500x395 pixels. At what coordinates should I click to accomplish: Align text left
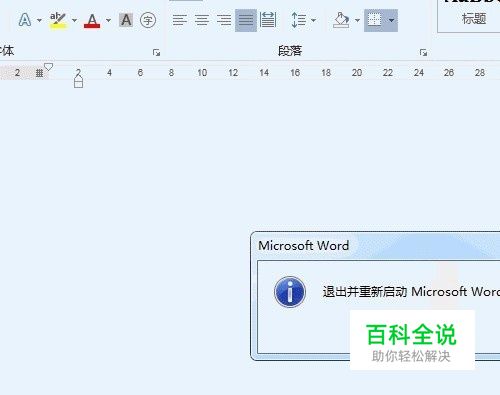pos(179,20)
